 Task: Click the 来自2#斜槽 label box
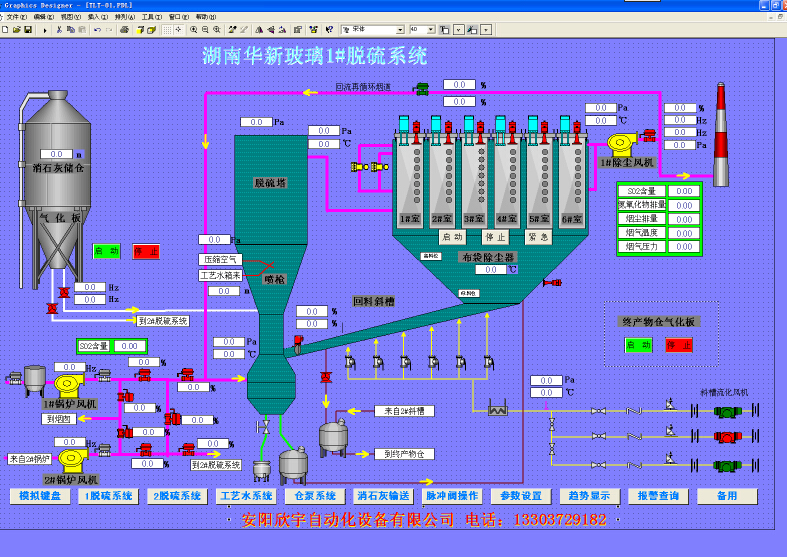pyautogui.click(x=405, y=411)
